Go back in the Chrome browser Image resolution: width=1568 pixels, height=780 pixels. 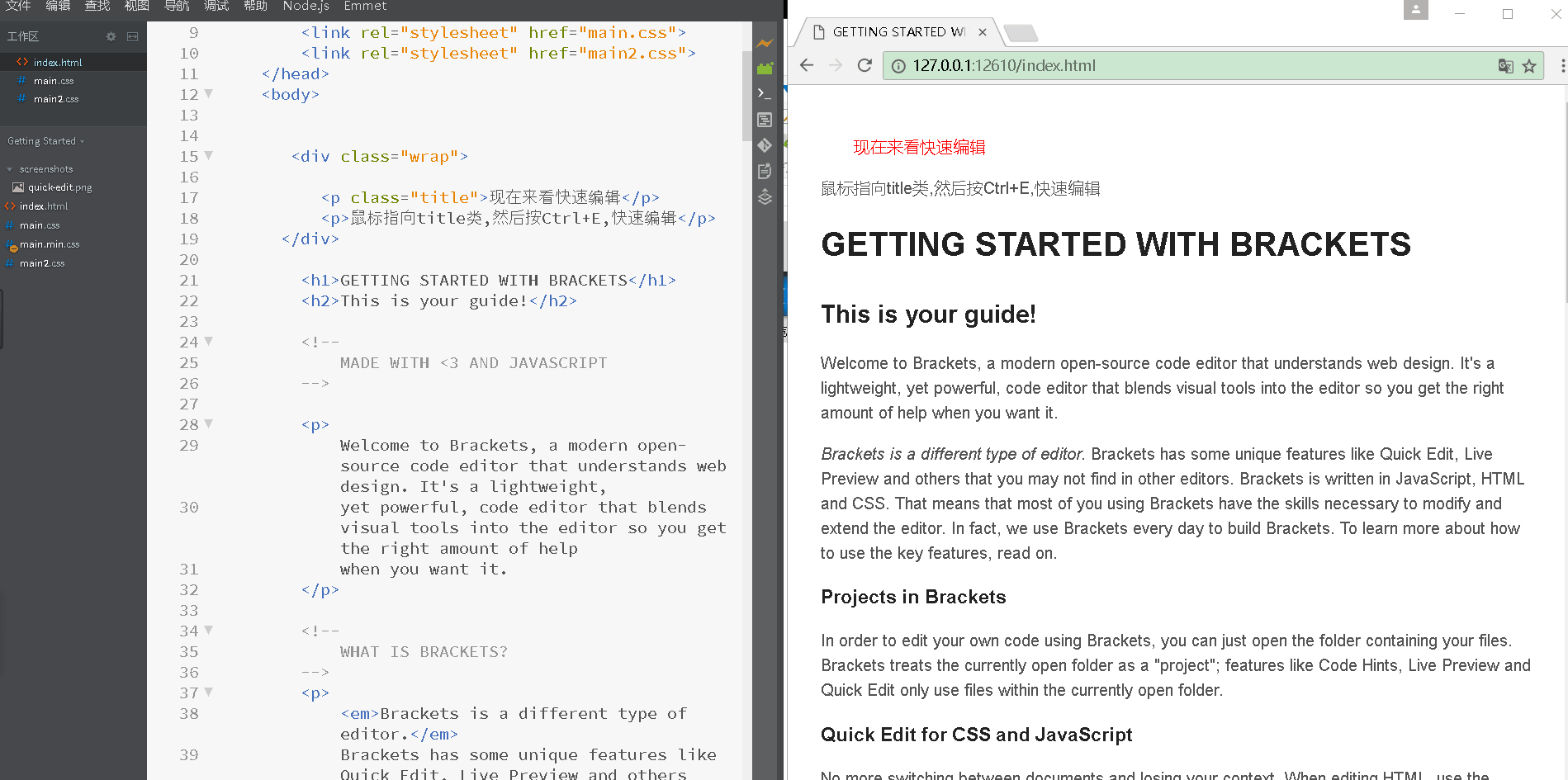[808, 65]
